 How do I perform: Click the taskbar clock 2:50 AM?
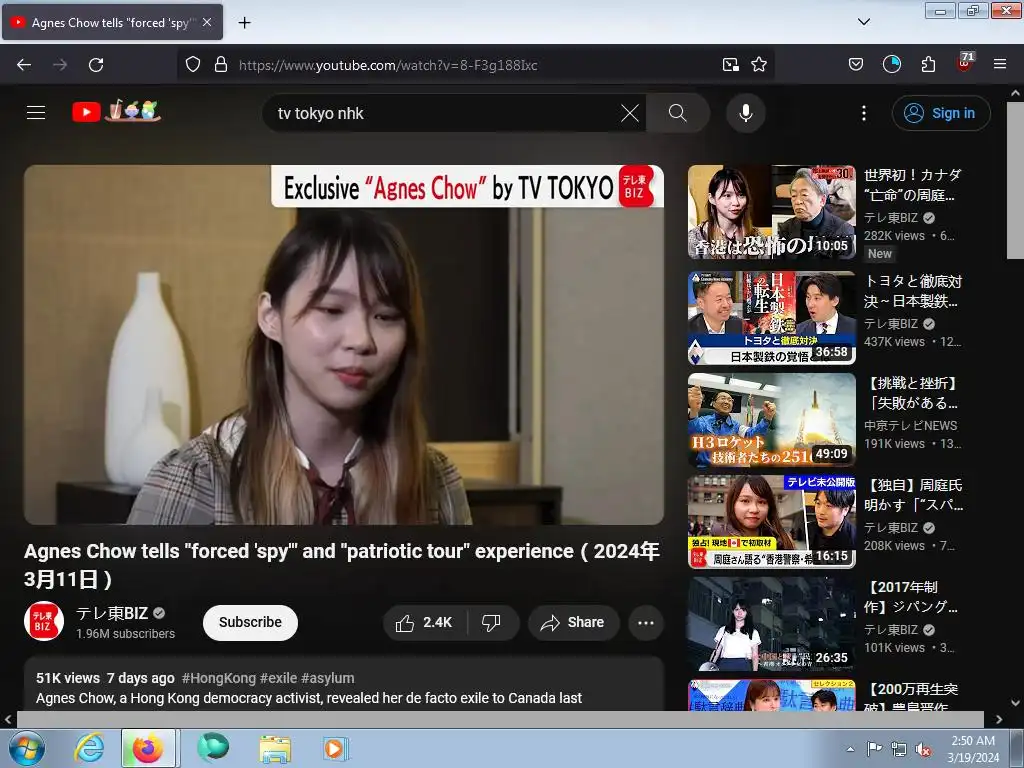(973, 749)
